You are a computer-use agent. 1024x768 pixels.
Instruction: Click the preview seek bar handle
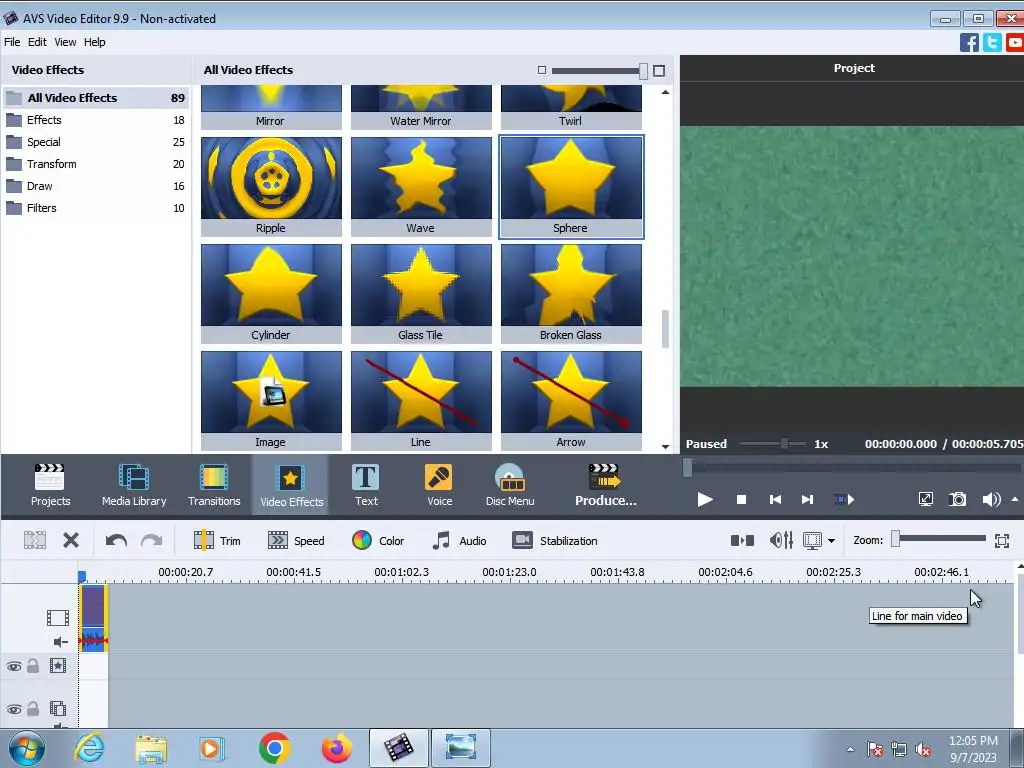[687, 468]
